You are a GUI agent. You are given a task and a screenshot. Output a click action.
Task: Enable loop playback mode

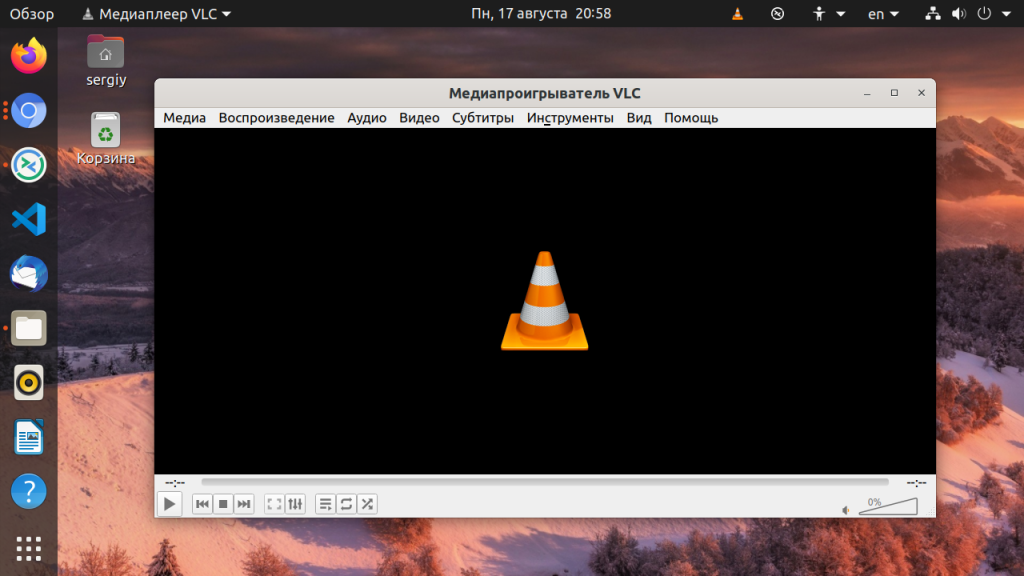pyautogui.click(x=346, y=504)
